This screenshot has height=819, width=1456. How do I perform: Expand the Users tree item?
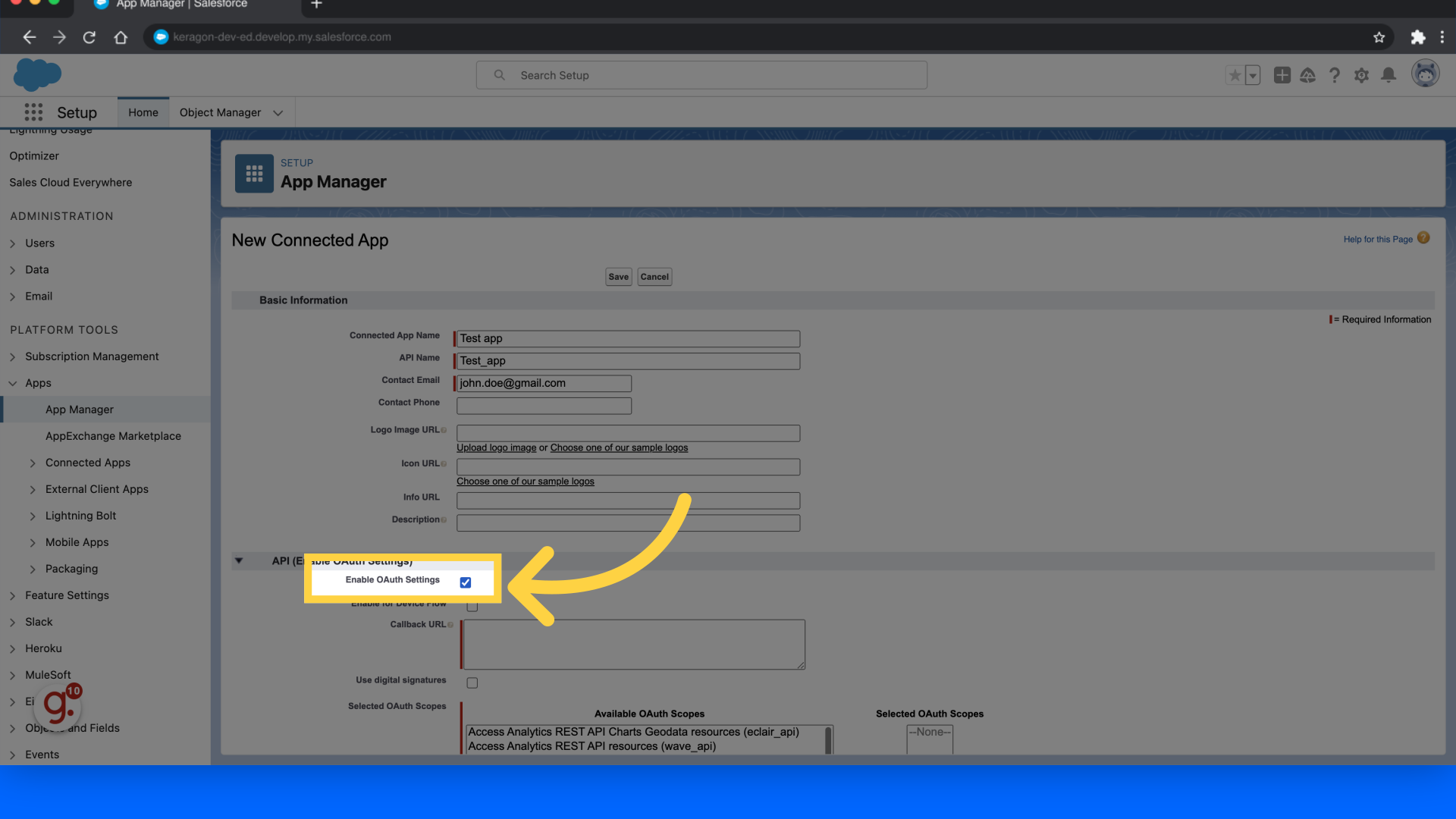click(x=12, y=243)
